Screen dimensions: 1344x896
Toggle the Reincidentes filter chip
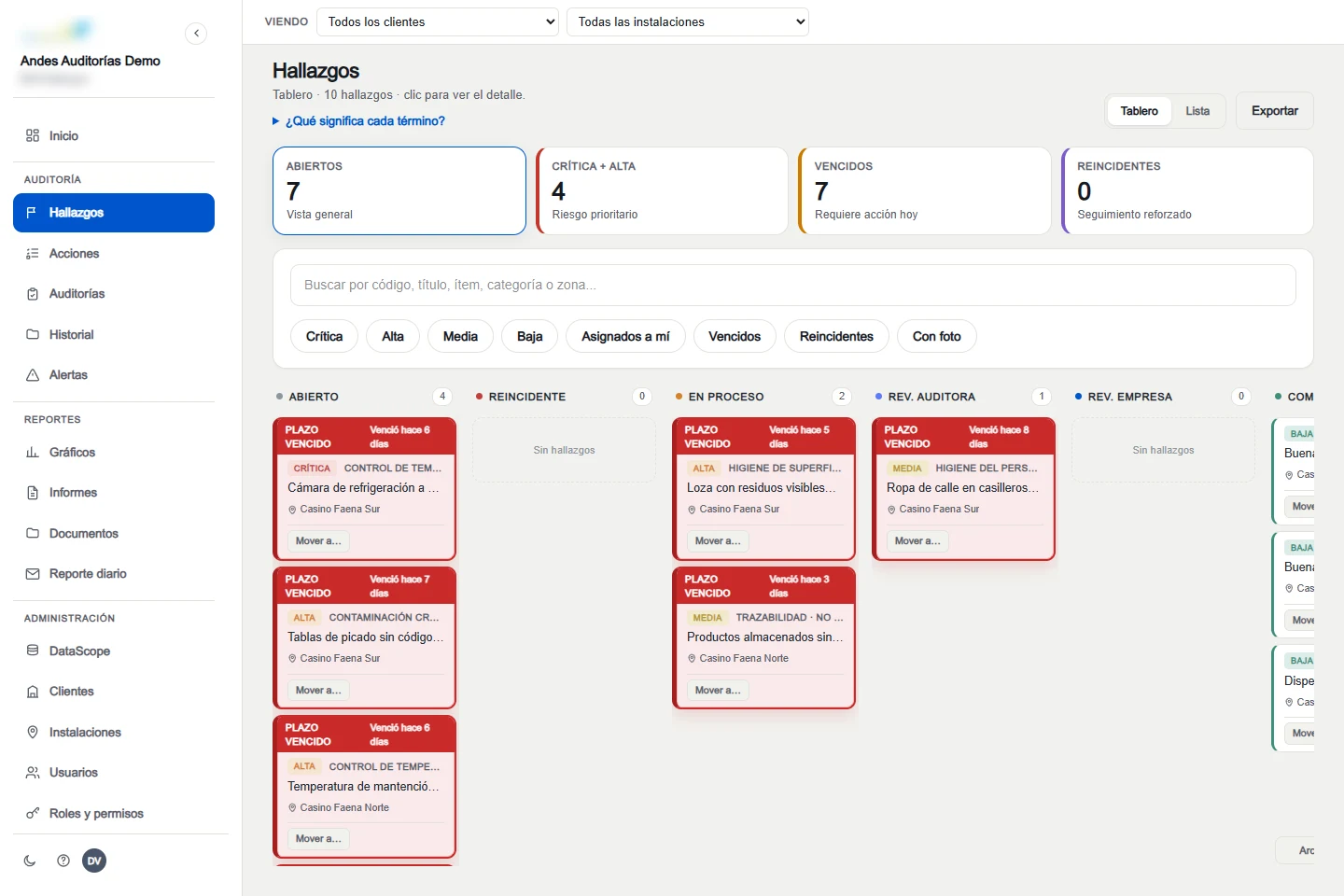[836, 336]
